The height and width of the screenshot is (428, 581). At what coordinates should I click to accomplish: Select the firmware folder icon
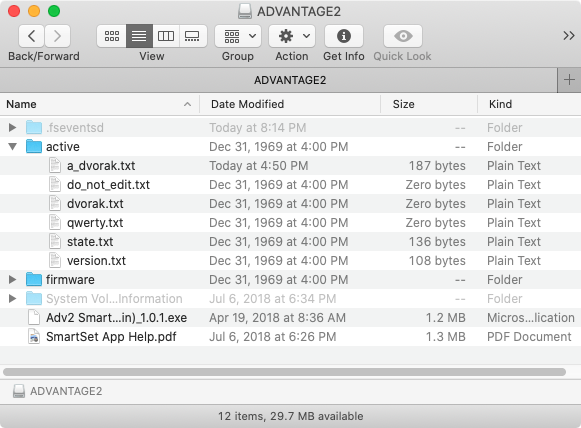[34, 279]
